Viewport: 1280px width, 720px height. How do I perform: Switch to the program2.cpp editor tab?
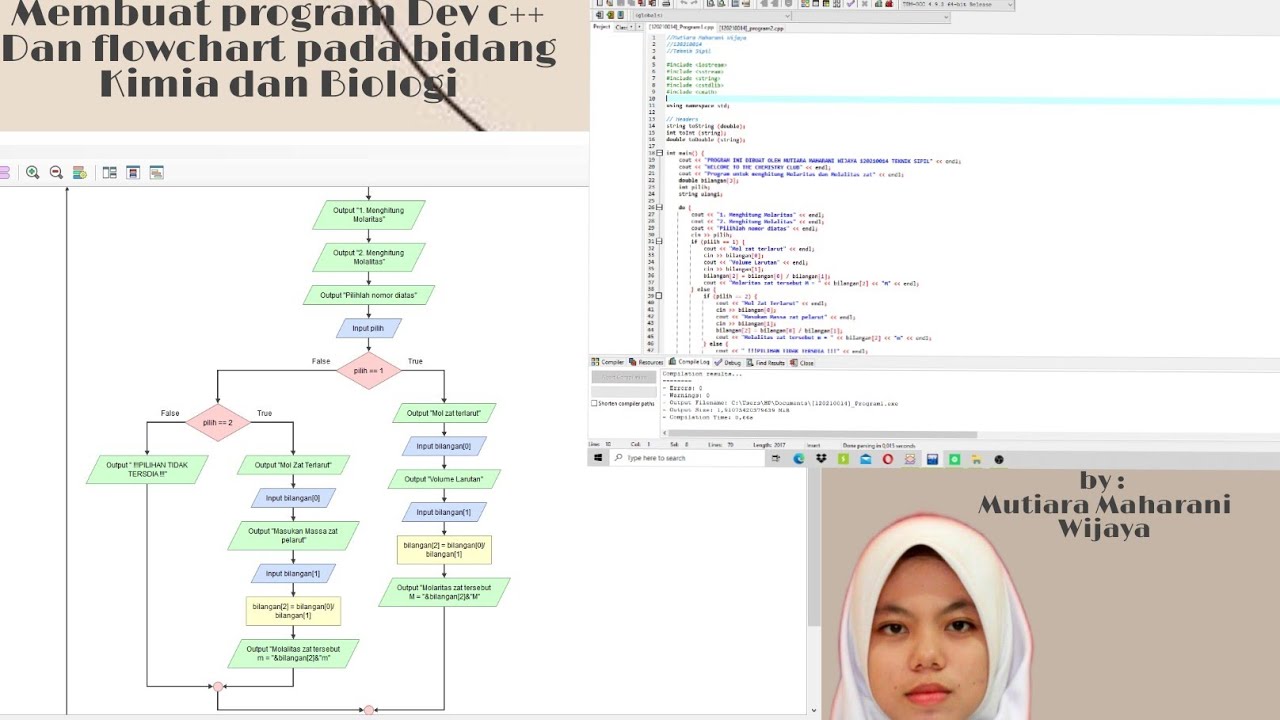click(x=751, y=28)
